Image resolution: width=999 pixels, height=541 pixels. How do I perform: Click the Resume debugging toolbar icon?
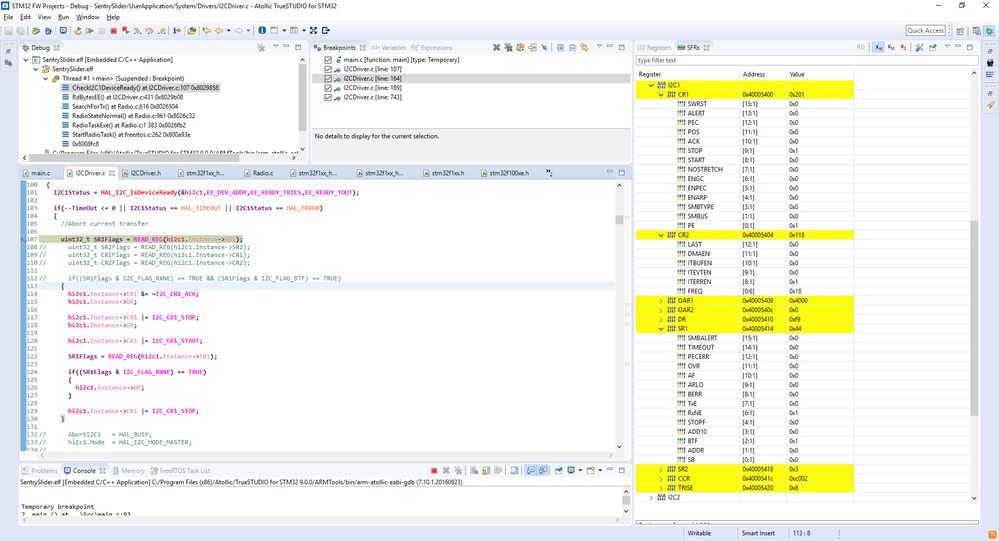coord(89,31)
